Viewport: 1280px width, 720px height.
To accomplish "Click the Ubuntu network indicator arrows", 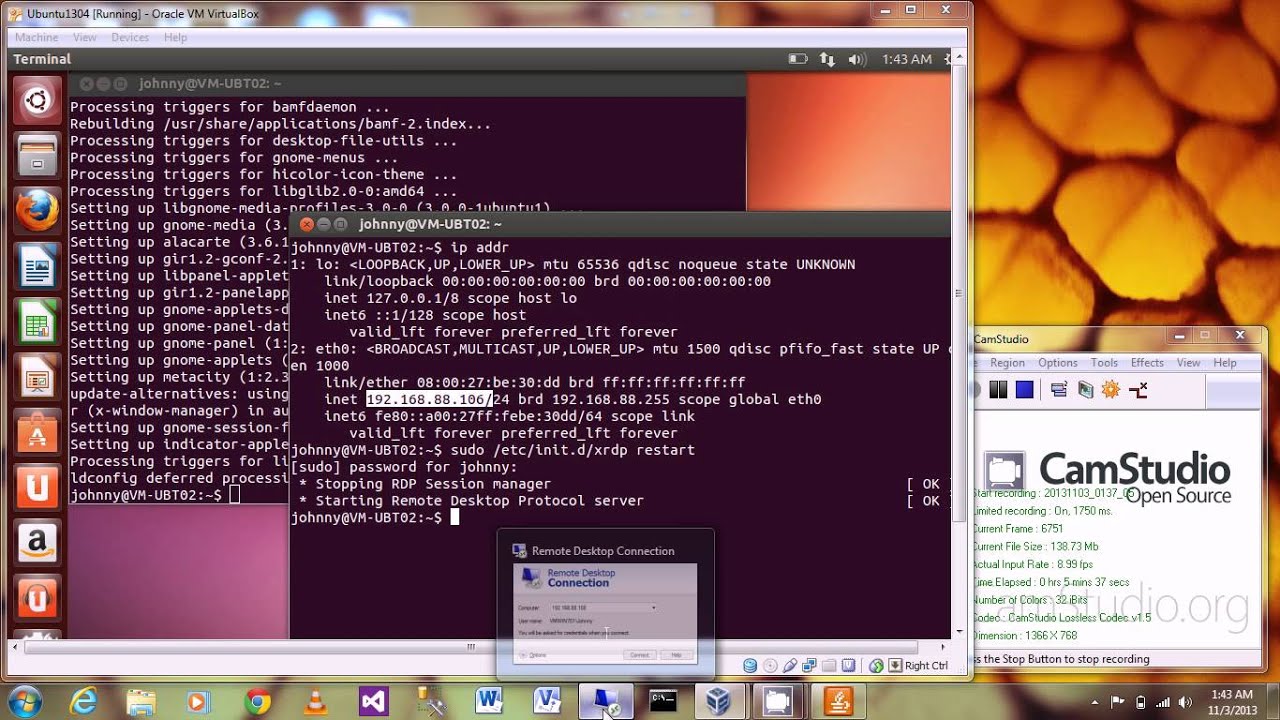I will (x=827, y=59).
